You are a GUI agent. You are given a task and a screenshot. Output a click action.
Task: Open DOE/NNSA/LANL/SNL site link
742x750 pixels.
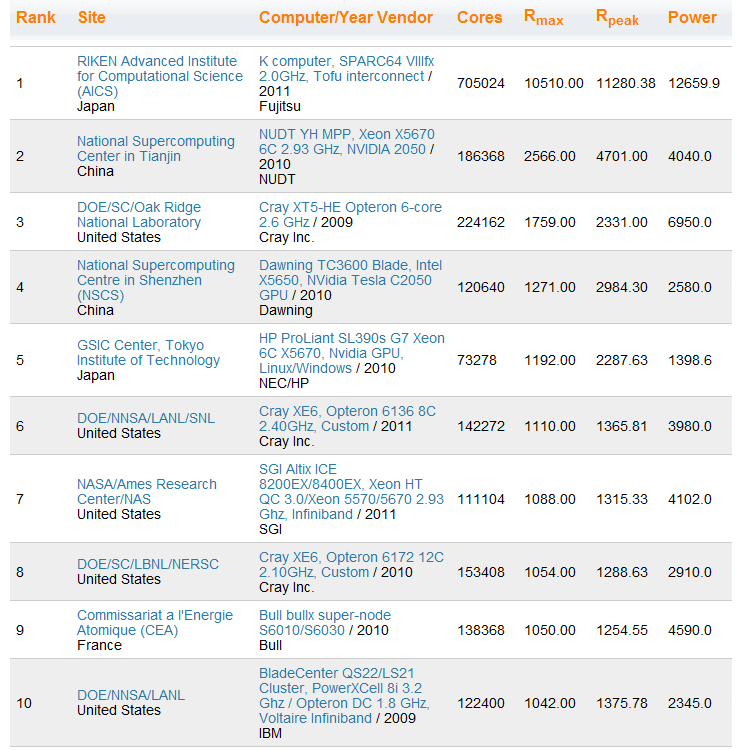tap(146, 418)
